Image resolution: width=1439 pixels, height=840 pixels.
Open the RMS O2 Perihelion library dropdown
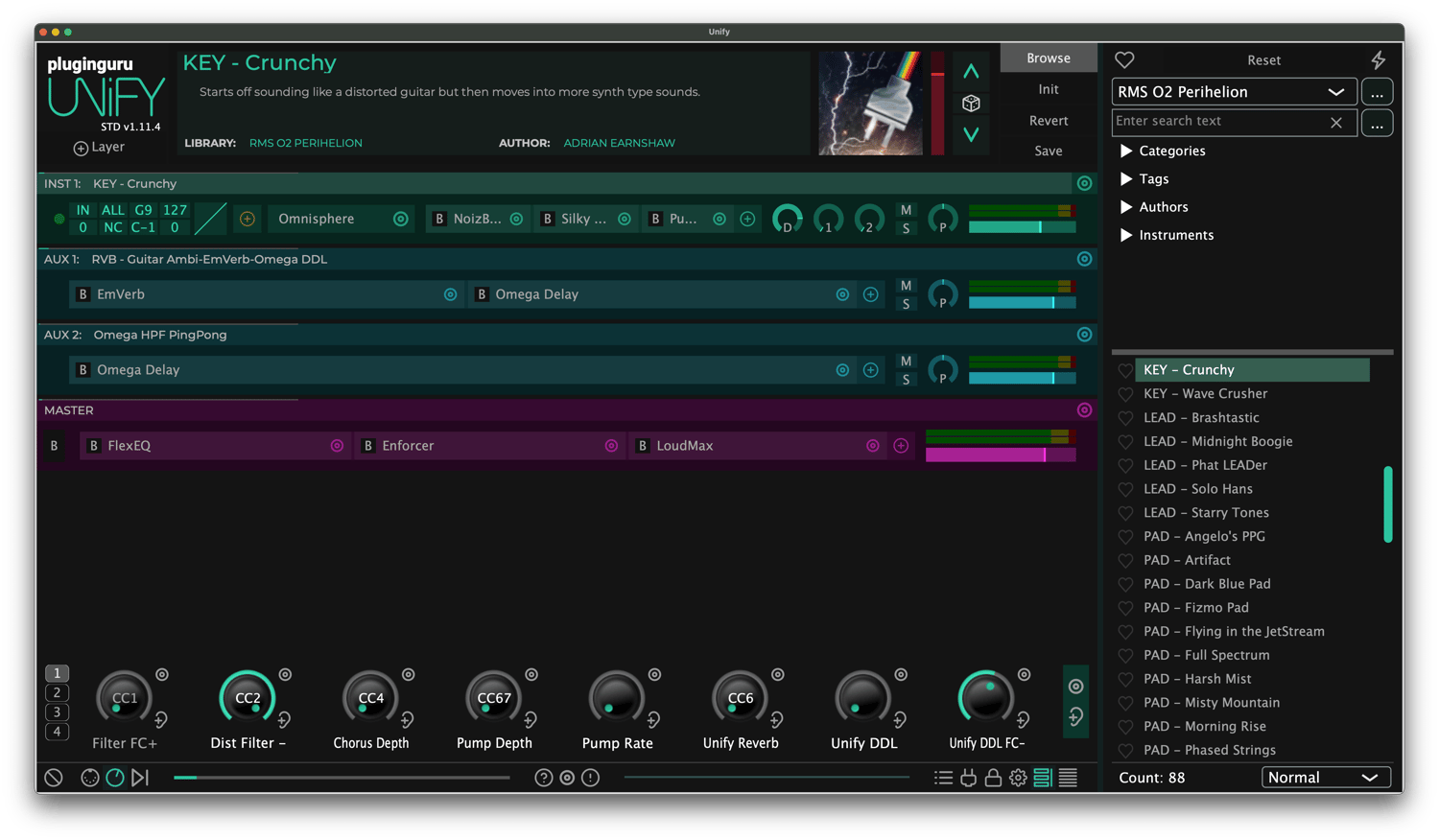point(1234,92)
